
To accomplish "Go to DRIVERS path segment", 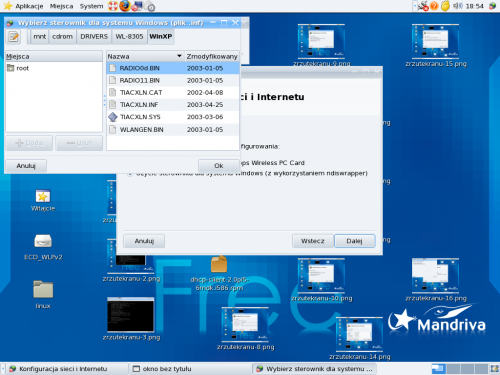I will (94, 36).
